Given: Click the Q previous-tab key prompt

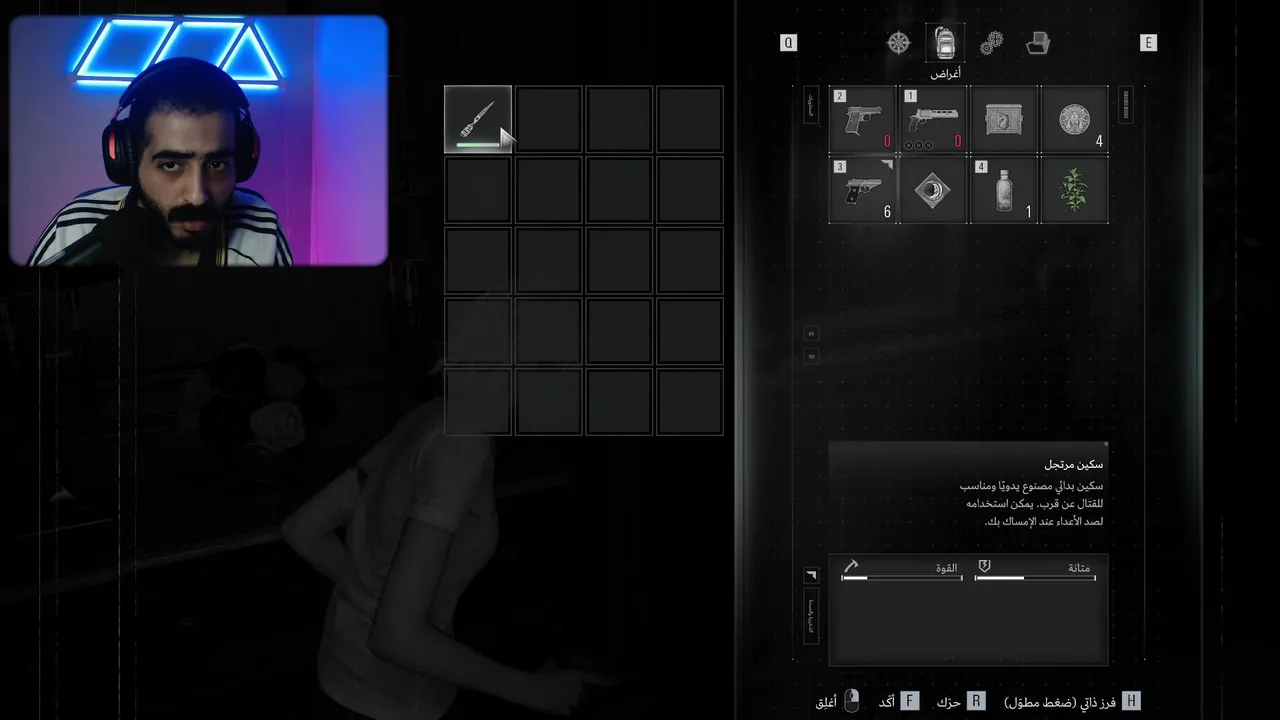Looking at the screenshot, I should pyautogui.click(x=789, y=43).
